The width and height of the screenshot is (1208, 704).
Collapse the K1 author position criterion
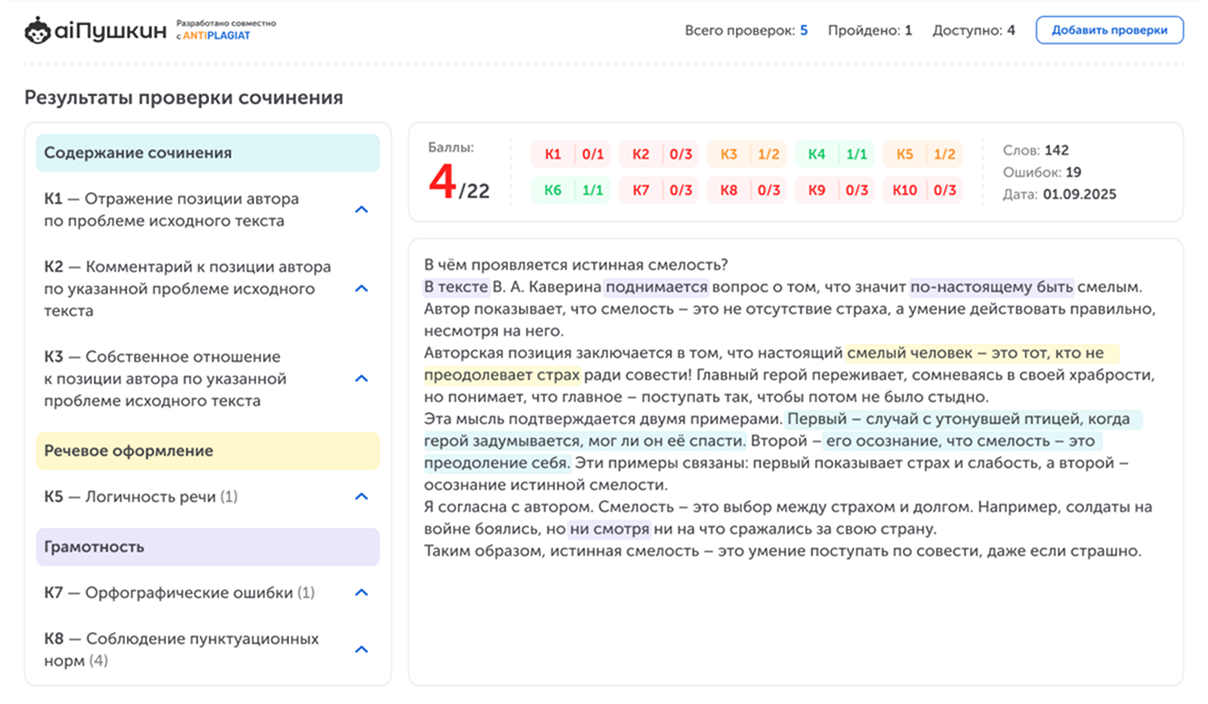(x=362, y=210)
